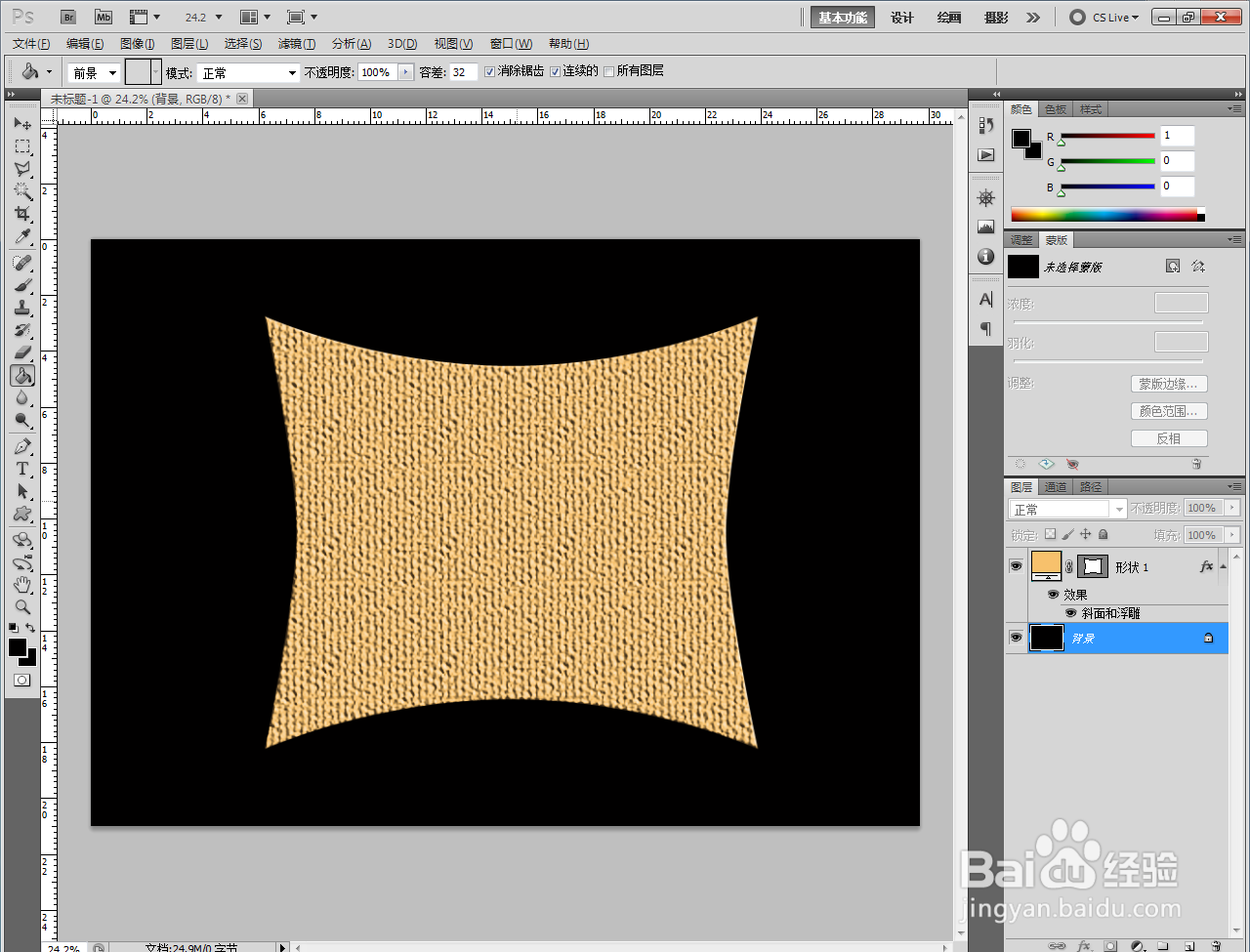Switch to 摄影 workspace

pos(996,18)
